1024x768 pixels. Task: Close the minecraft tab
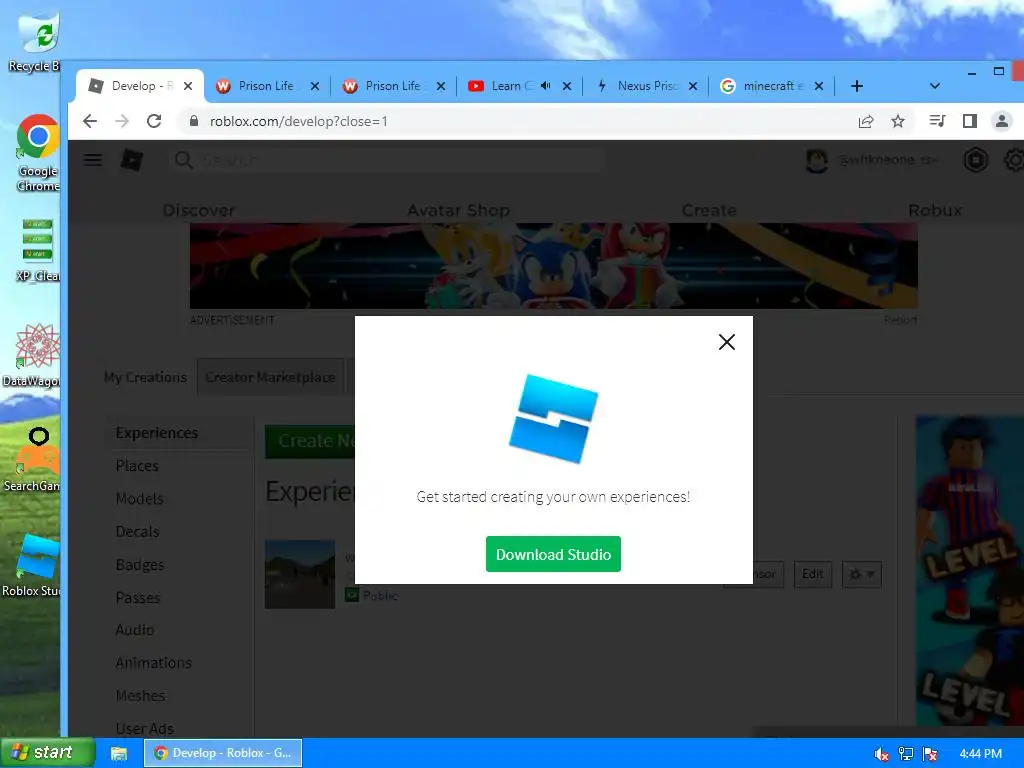819,86
